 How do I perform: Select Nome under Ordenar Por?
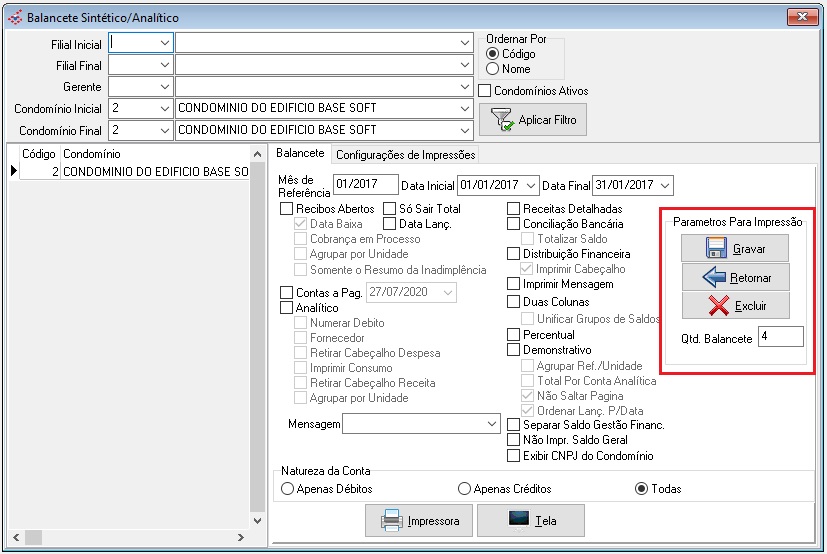coord(492,69)
